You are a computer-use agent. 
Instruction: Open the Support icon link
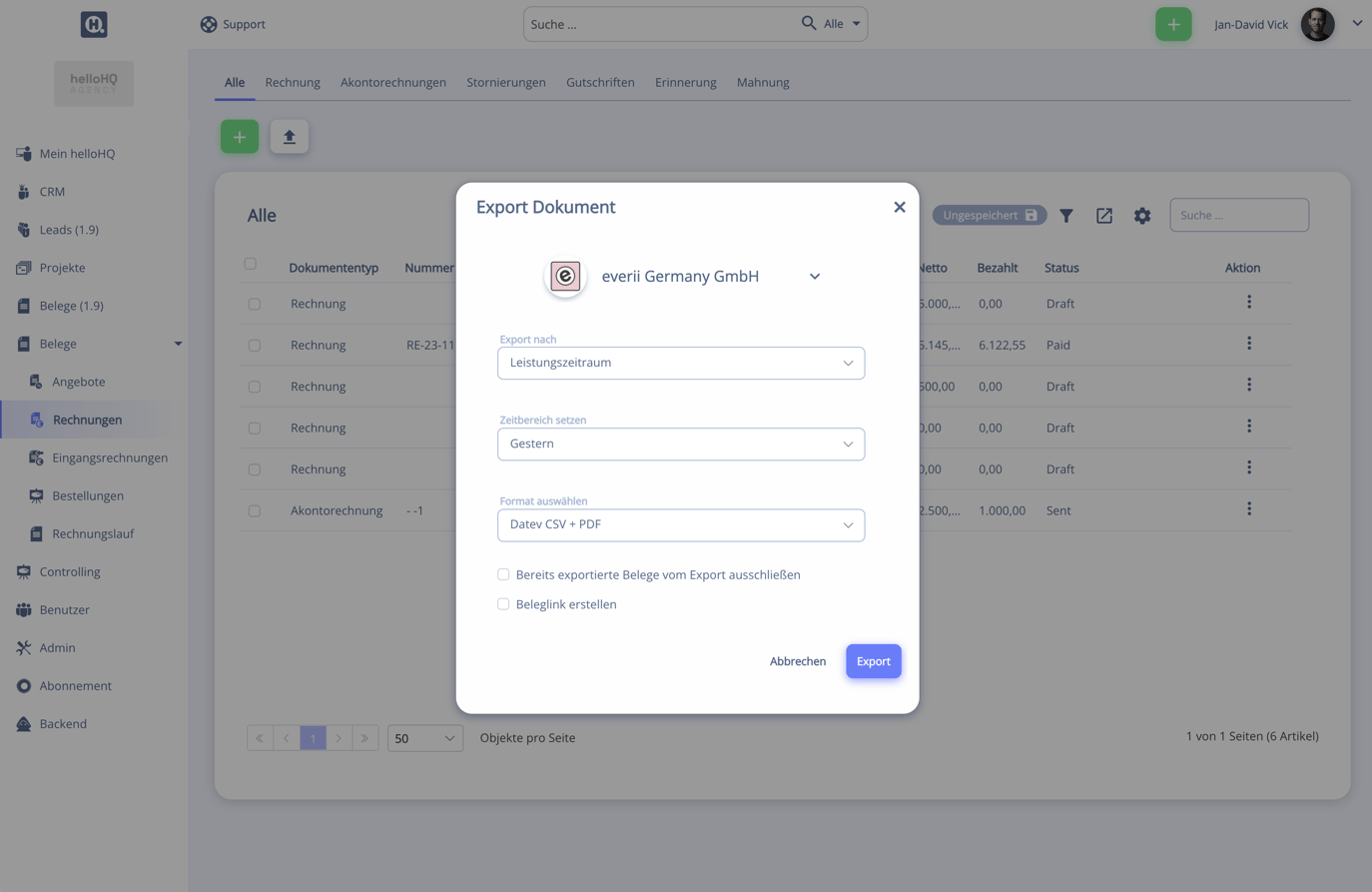pos(209,24)
